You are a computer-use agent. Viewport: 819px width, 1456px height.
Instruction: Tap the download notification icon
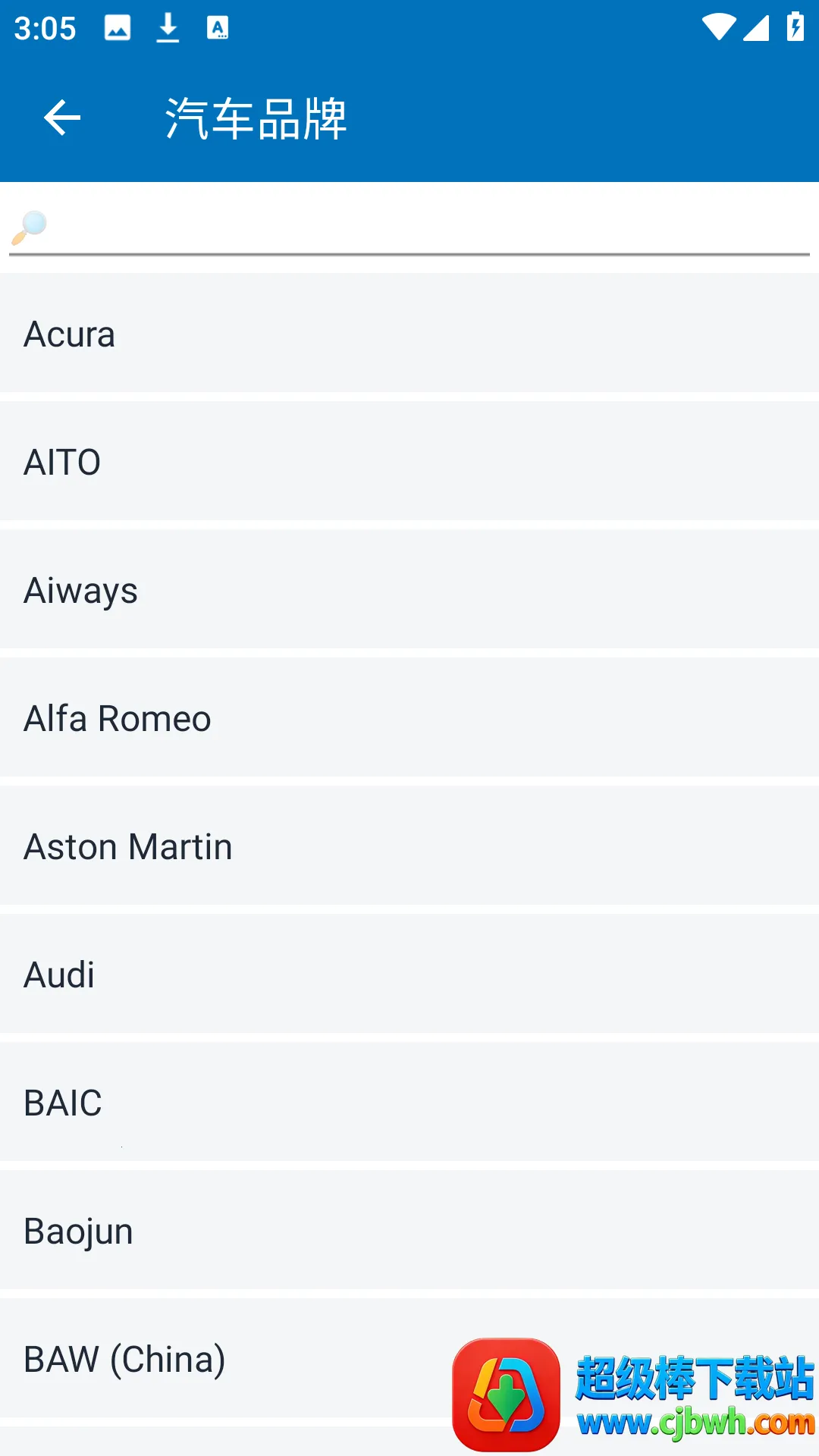tap(168, 28)
